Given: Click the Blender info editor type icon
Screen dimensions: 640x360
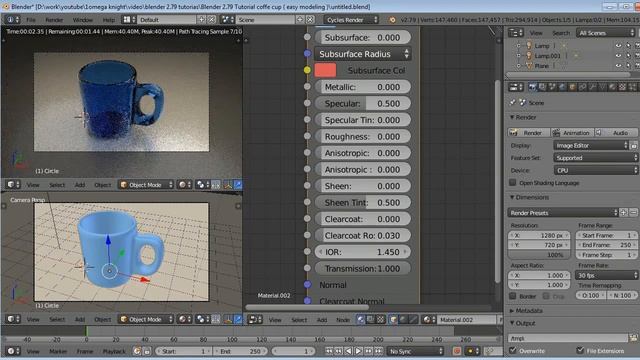Looking at the screenshot, I should [13, 20].
